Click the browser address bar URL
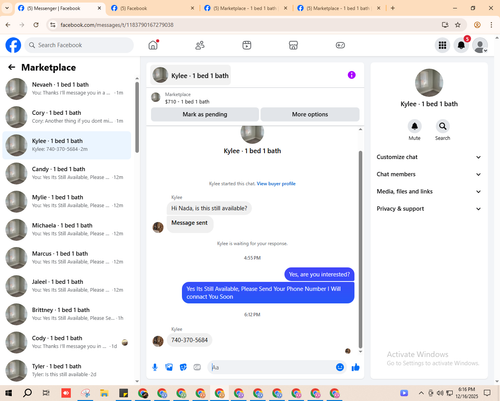This screenshot has width=500, height=401. click(x=117, y=25)
